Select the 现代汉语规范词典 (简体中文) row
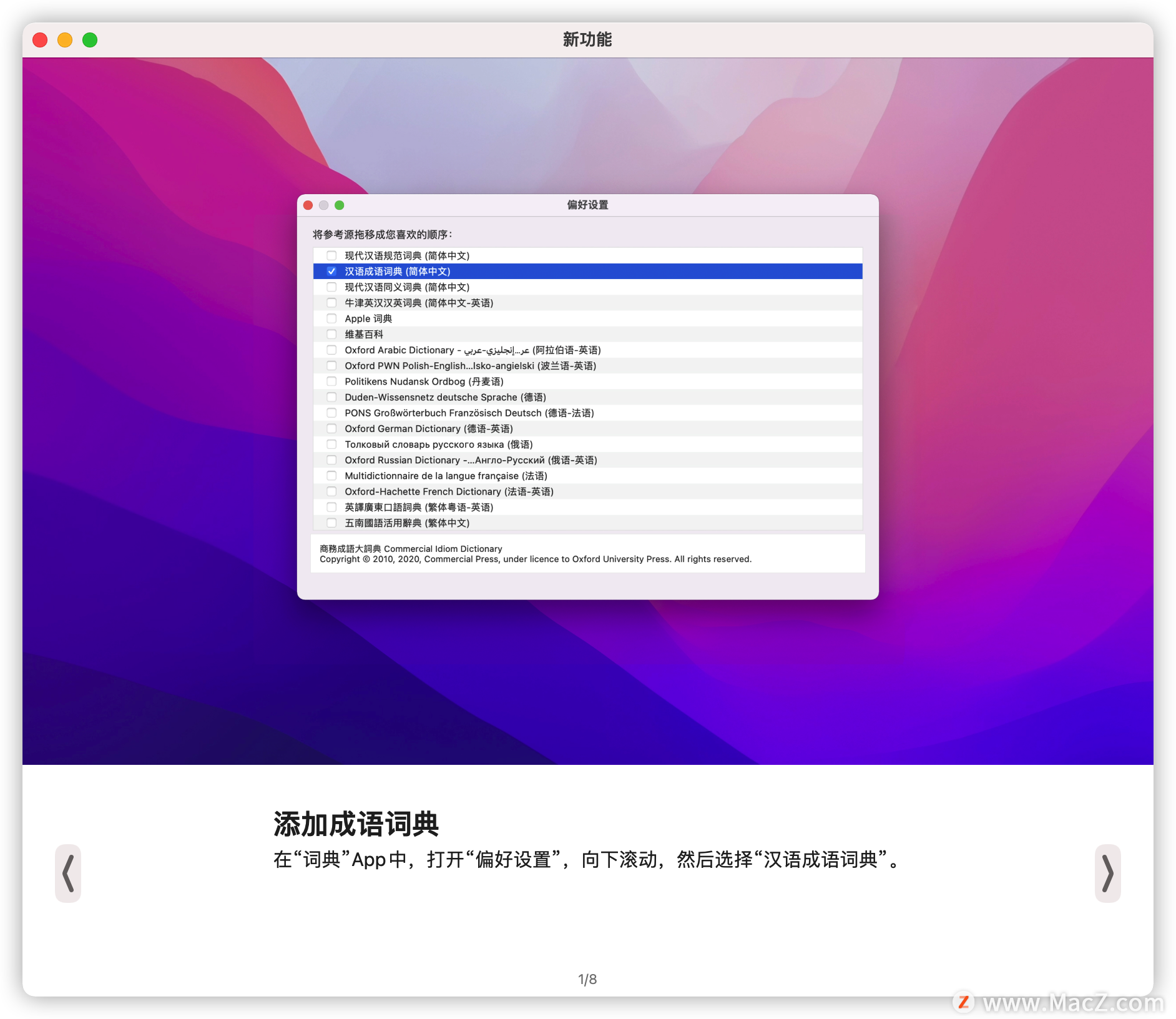 [x=588, y=255]
